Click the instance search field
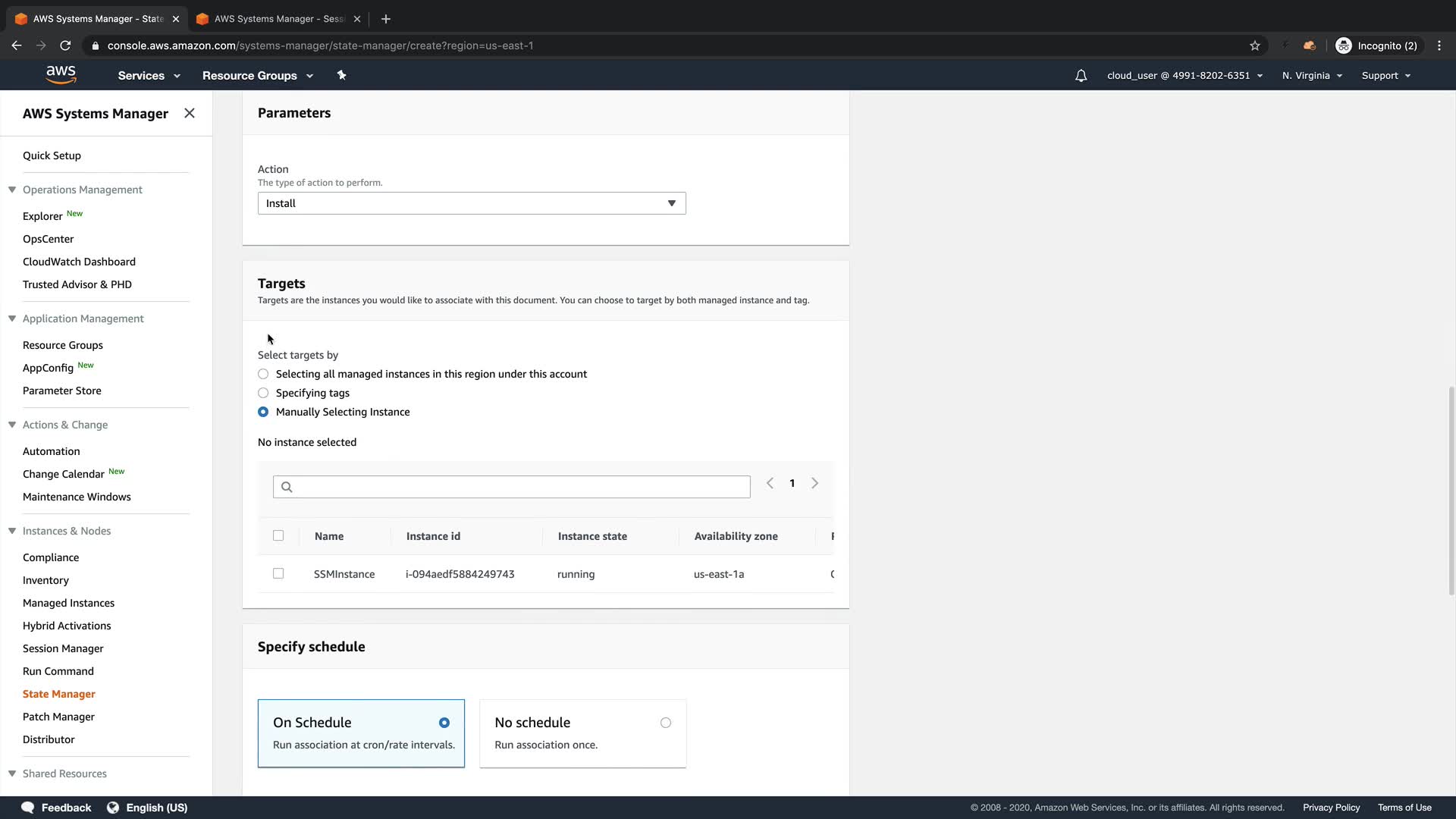 [512, 487]
